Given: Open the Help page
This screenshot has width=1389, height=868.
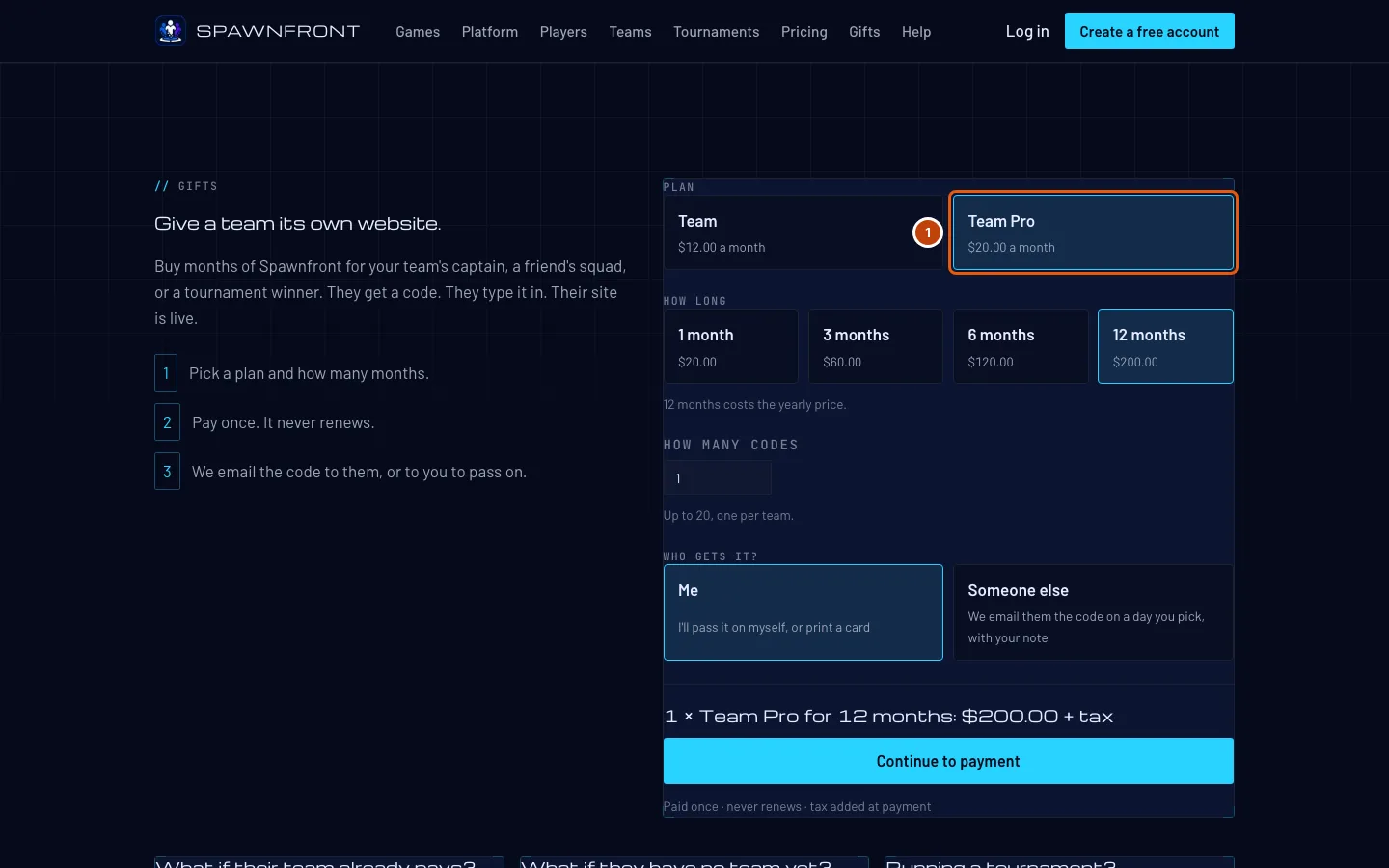Looking at the screenshot, I should point(916,32).
